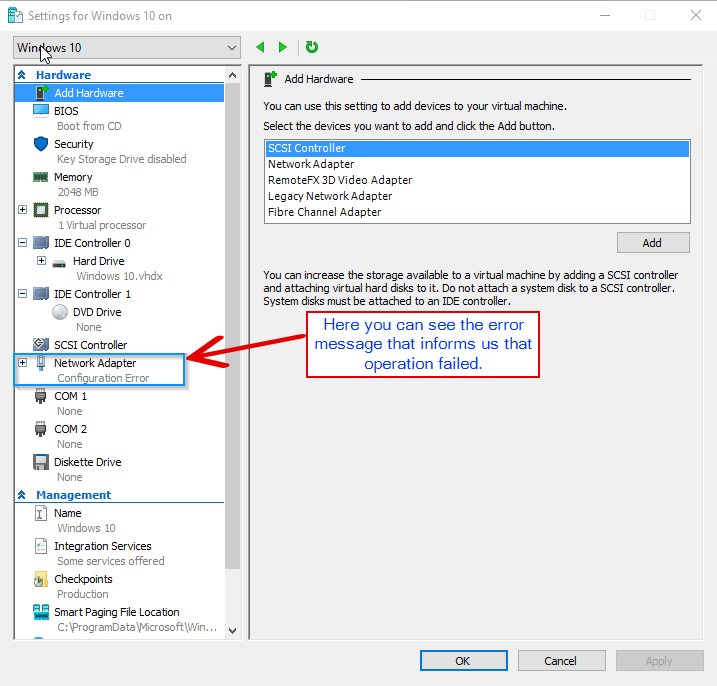Click the DVD Drive disc icon
This screenshot has width=717, height=686.
tap(59, 312)
